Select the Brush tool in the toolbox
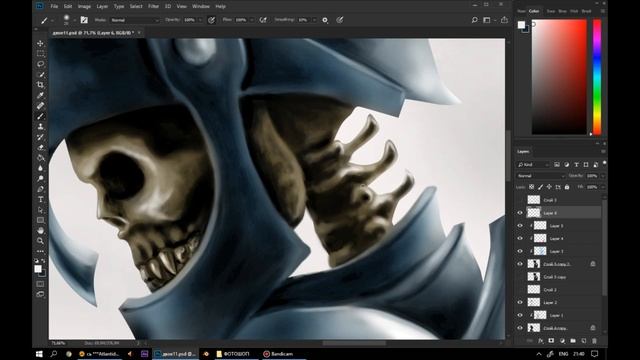 pyautogui.click(x=40, y=116)
